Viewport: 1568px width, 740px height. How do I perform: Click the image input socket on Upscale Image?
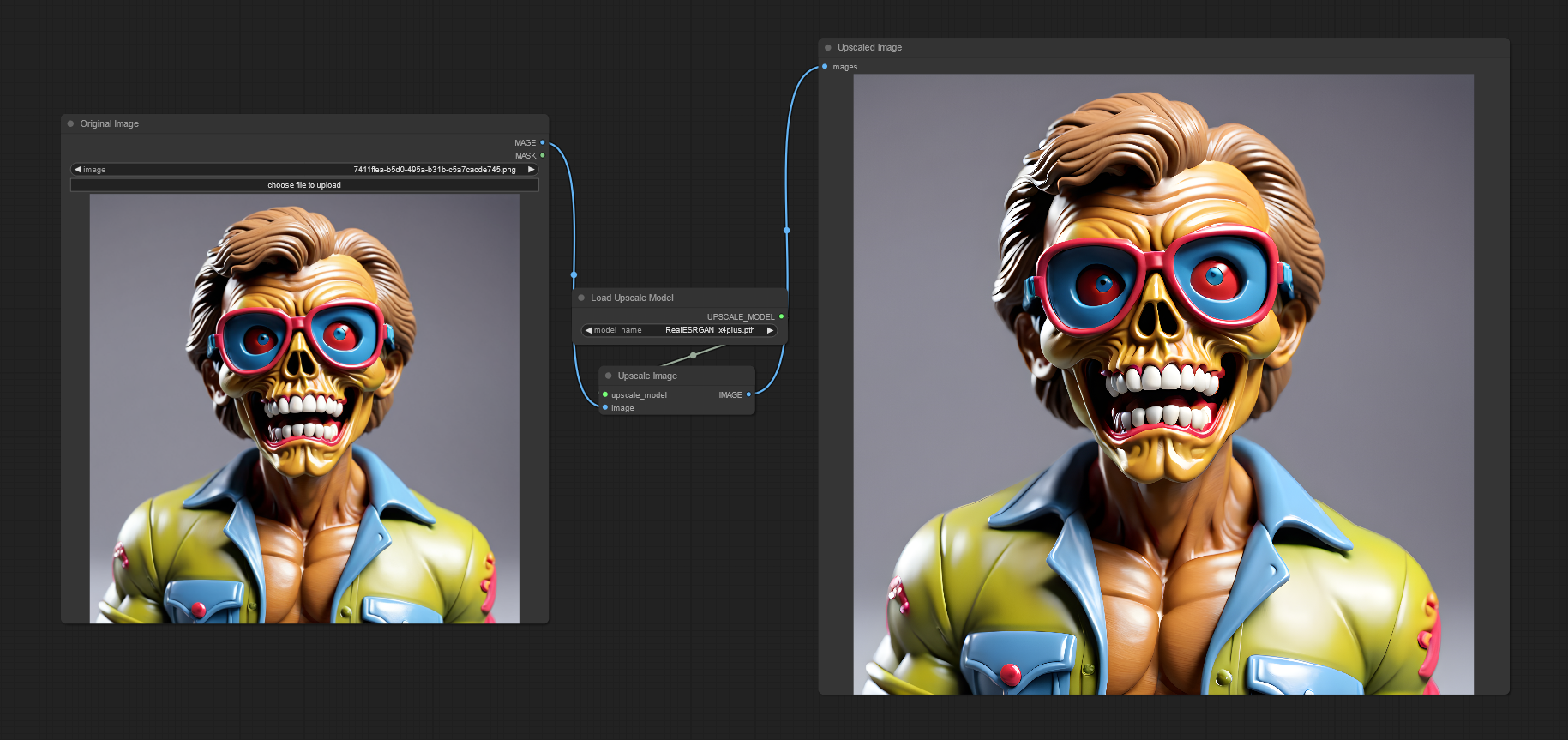point(605,407)
